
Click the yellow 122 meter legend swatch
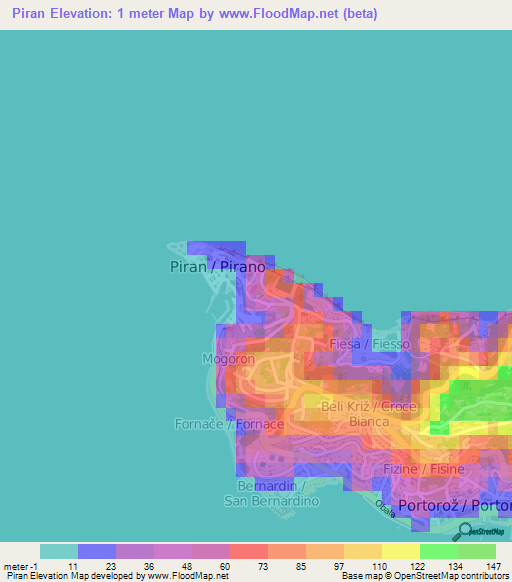pos(401,551)
